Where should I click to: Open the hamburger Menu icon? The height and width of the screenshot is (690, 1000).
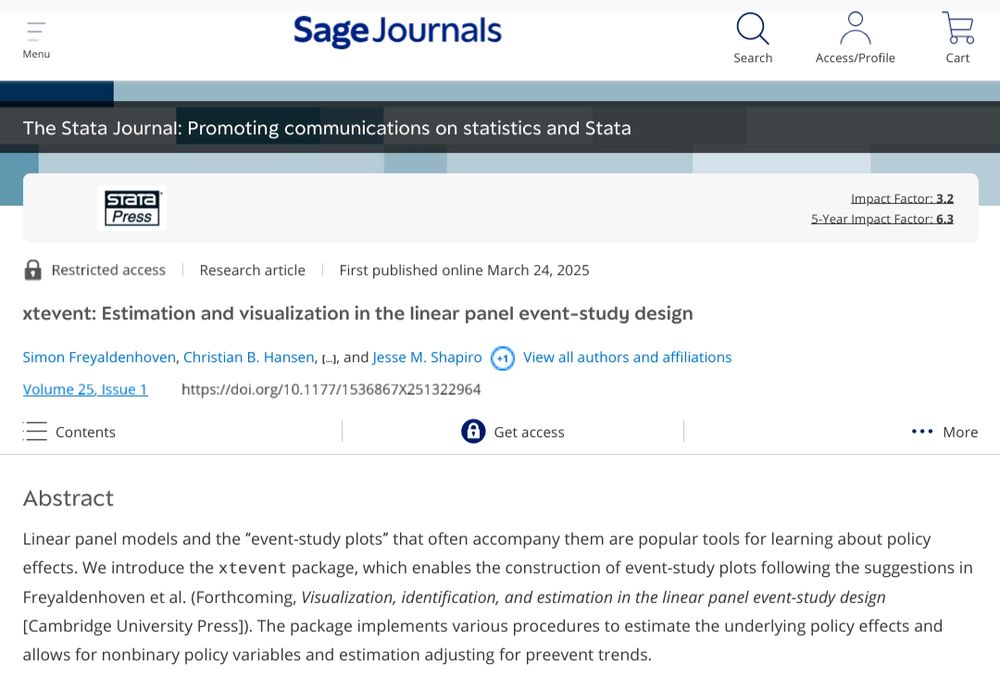36,31
